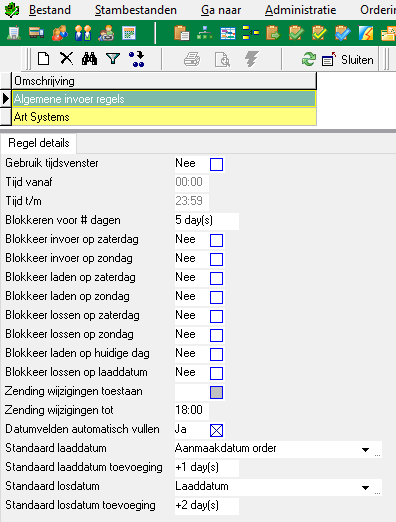Click the lightning bolt page icon
This screenshot has width=396, height=522.
tap(365, 33)
